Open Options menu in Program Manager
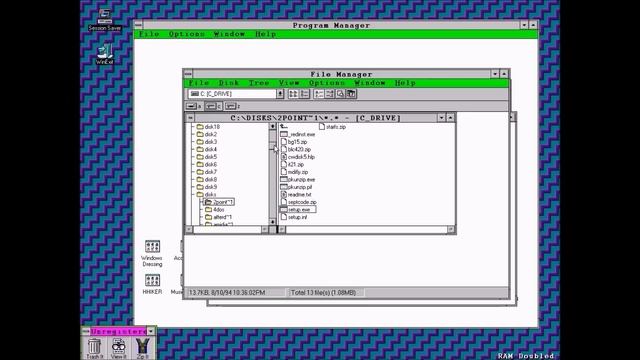Viewport: 640px width, 360px height. 187,34
